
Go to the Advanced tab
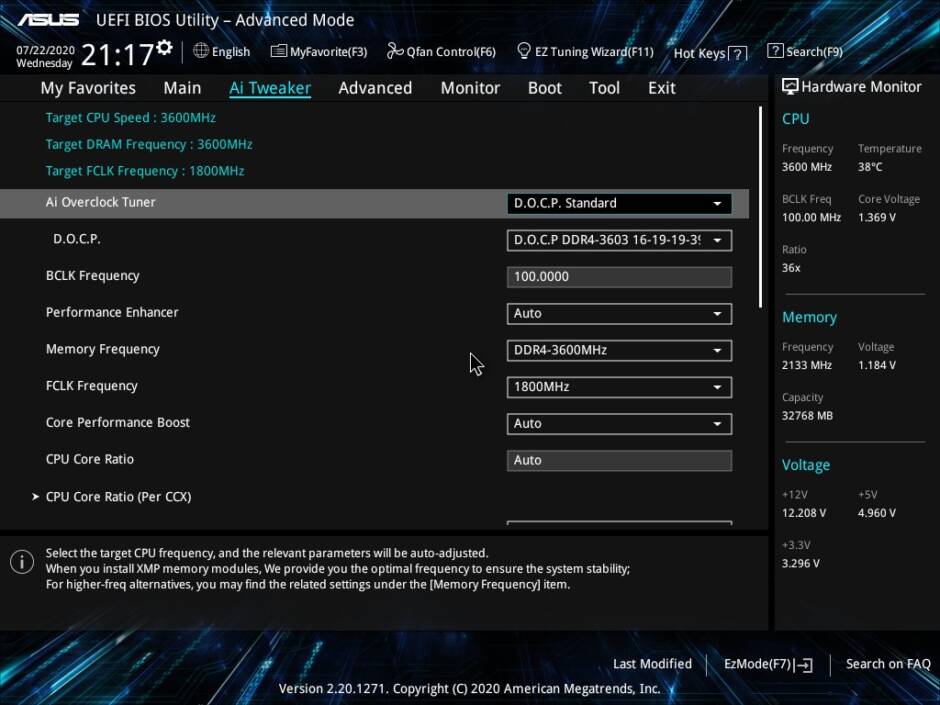click(375, 88)
